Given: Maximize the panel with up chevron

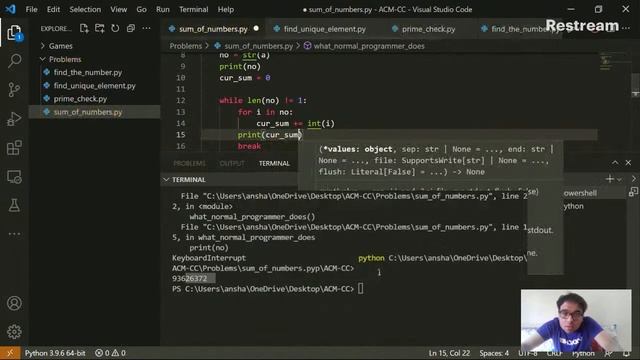Looking at the screenshot, I should click(x=615, y=163).
